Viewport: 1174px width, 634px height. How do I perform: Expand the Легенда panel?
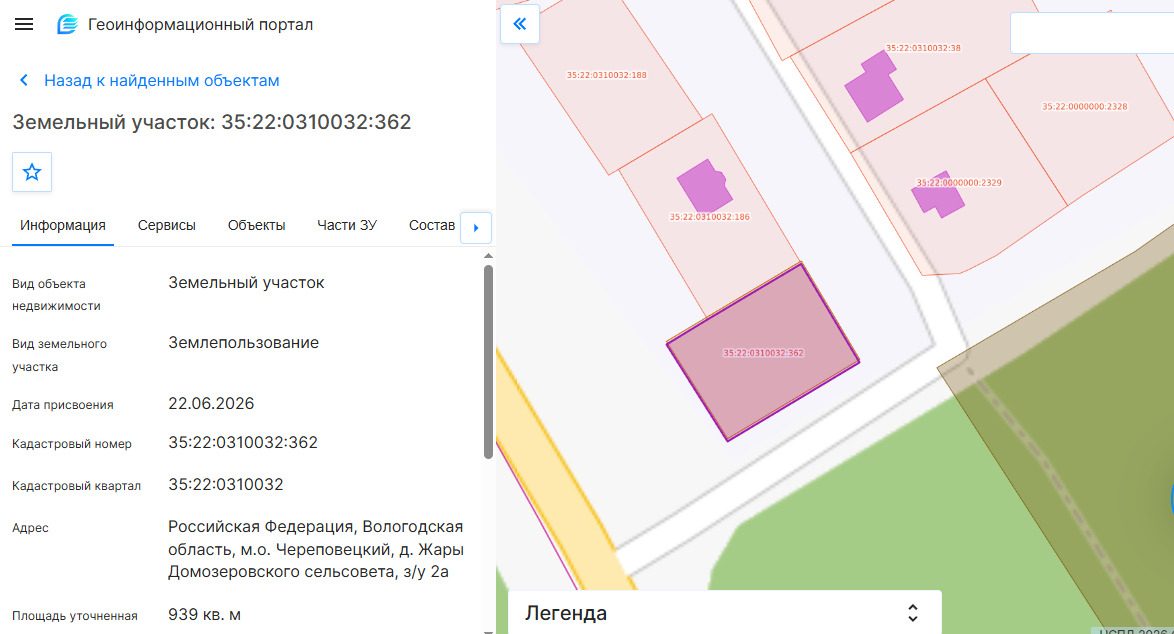(x=913, y=613)
